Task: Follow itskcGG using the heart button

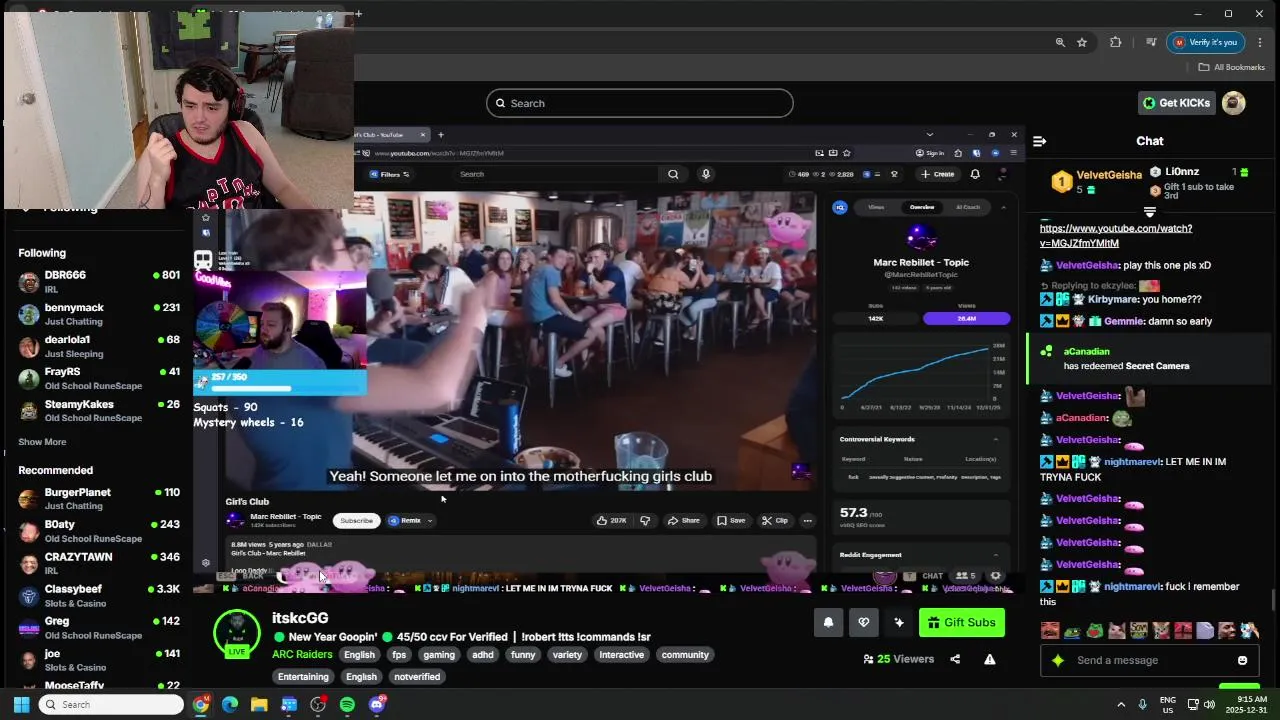Action: (864, 622)
